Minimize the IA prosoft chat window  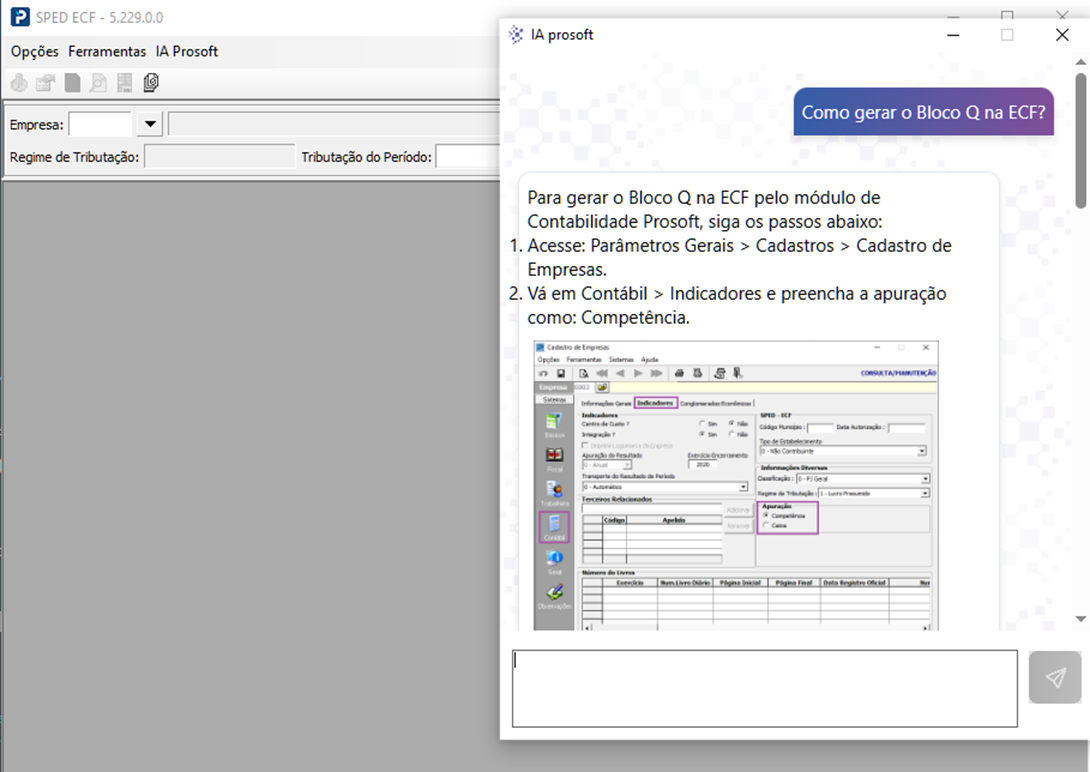(x=953, y=35)
